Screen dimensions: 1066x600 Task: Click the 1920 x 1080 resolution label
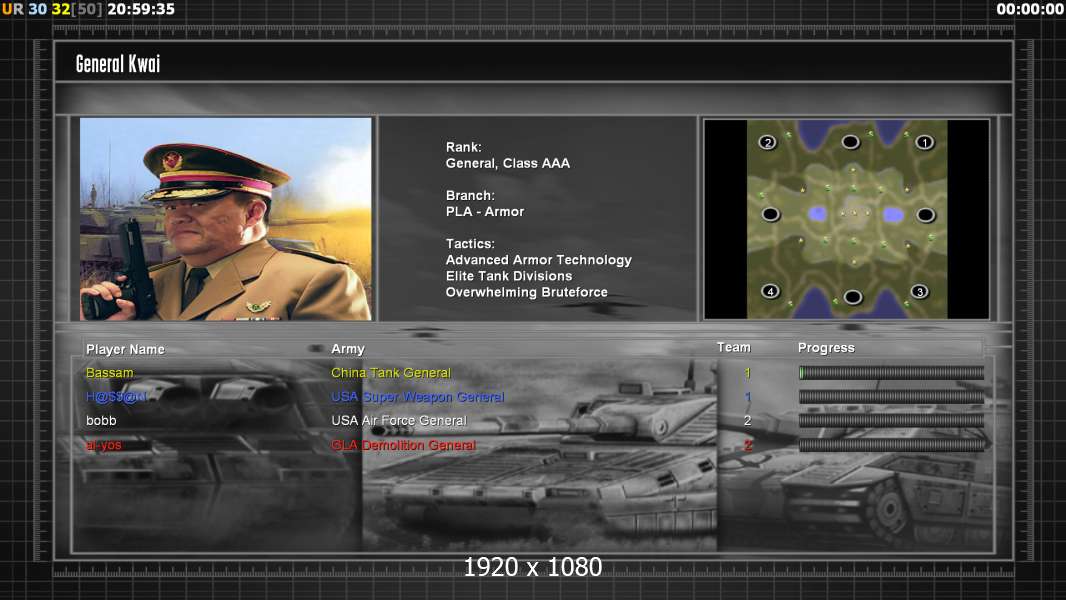pos(532,567)
